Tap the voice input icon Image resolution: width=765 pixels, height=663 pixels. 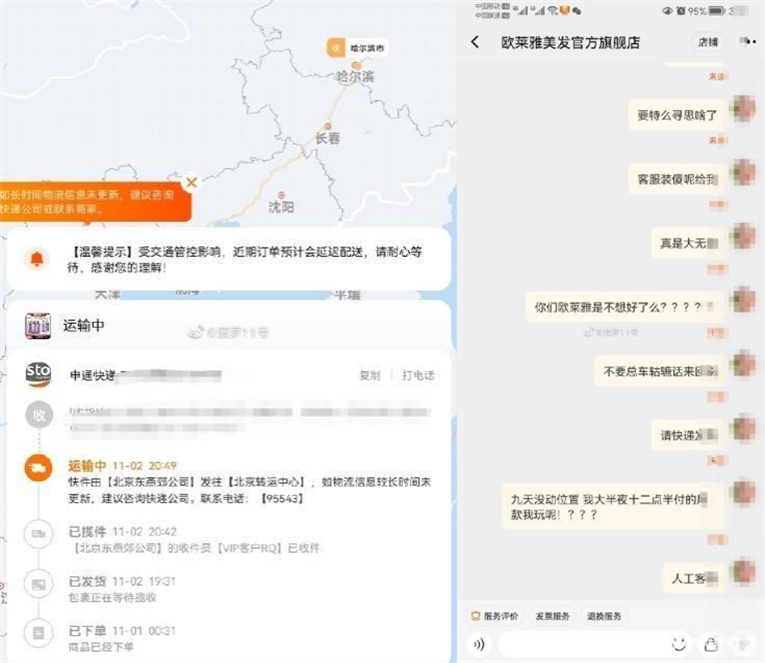pos(479,644)
